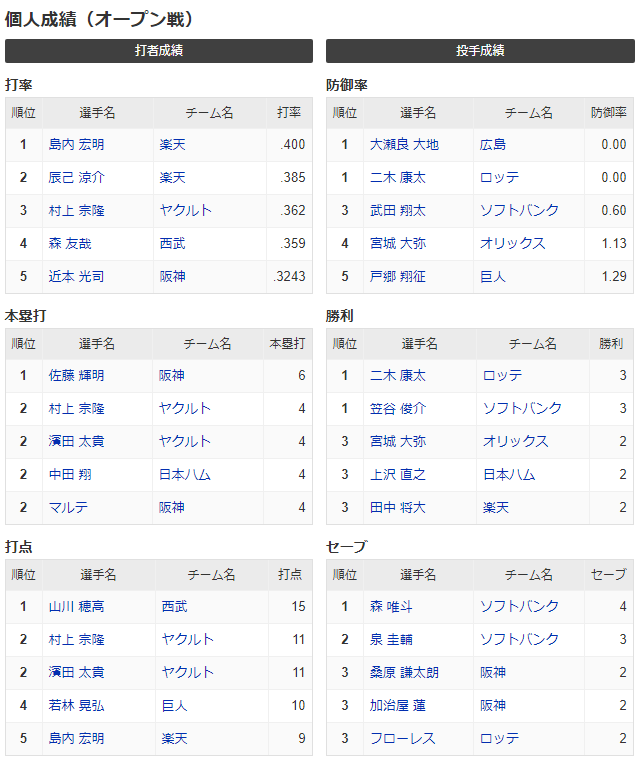Screen dimensions: 638x761
Task: Open 戸郷 翔征 player link
Action: (x=398, y=277)
